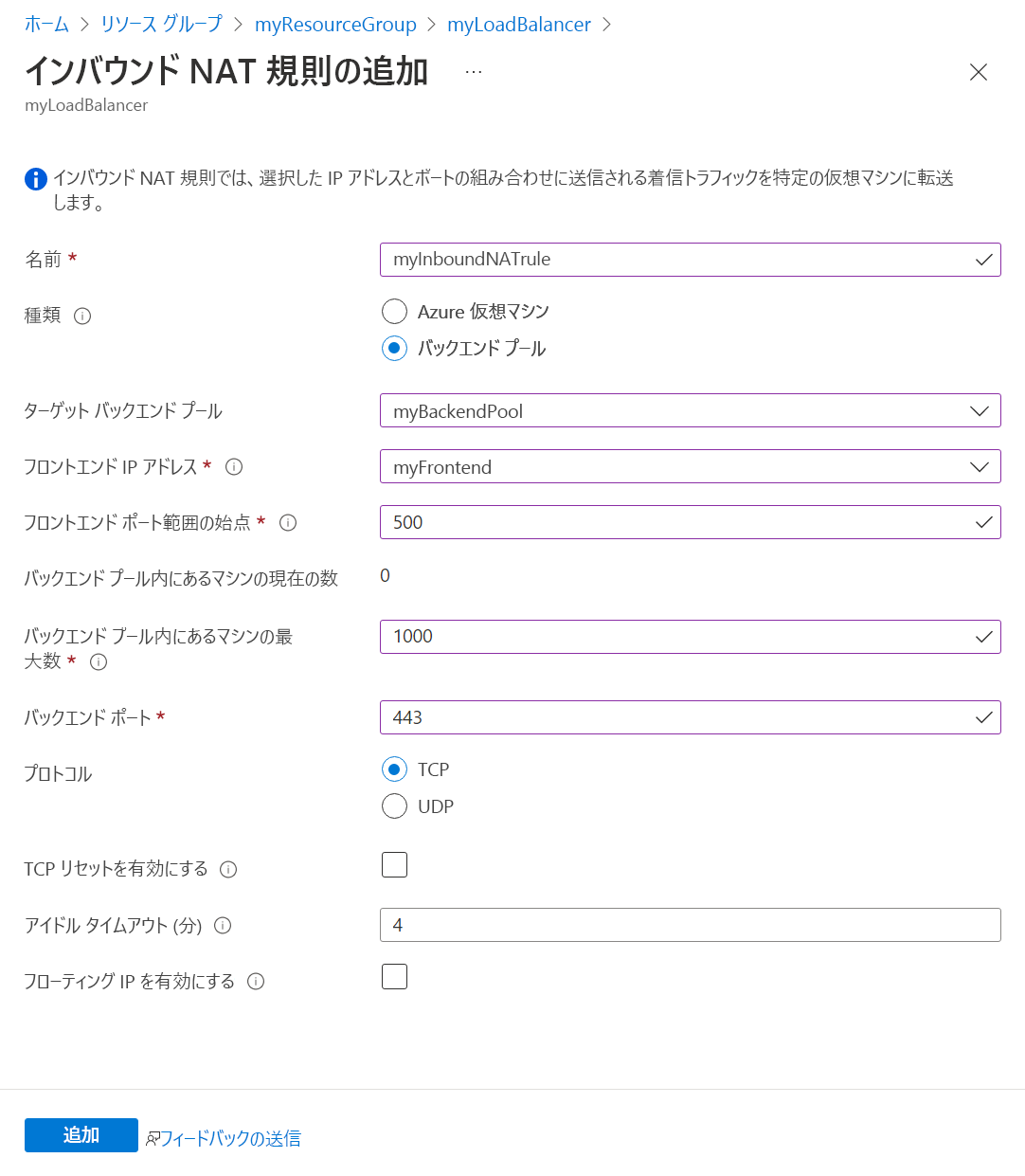Image resolution: width=1025 pixels, height=1176 pixels.
Task: Click the info icon next to 種類
Action: 83,316
